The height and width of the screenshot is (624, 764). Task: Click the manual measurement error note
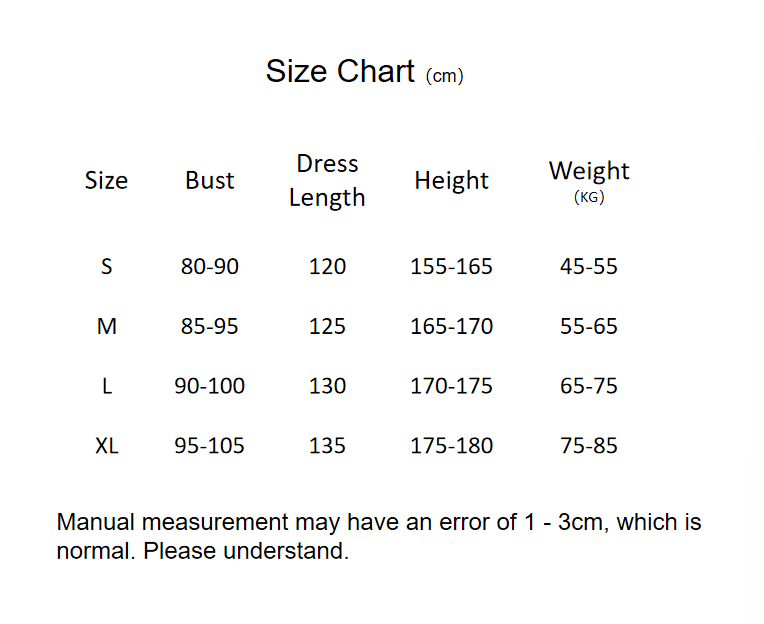[379, 537]
